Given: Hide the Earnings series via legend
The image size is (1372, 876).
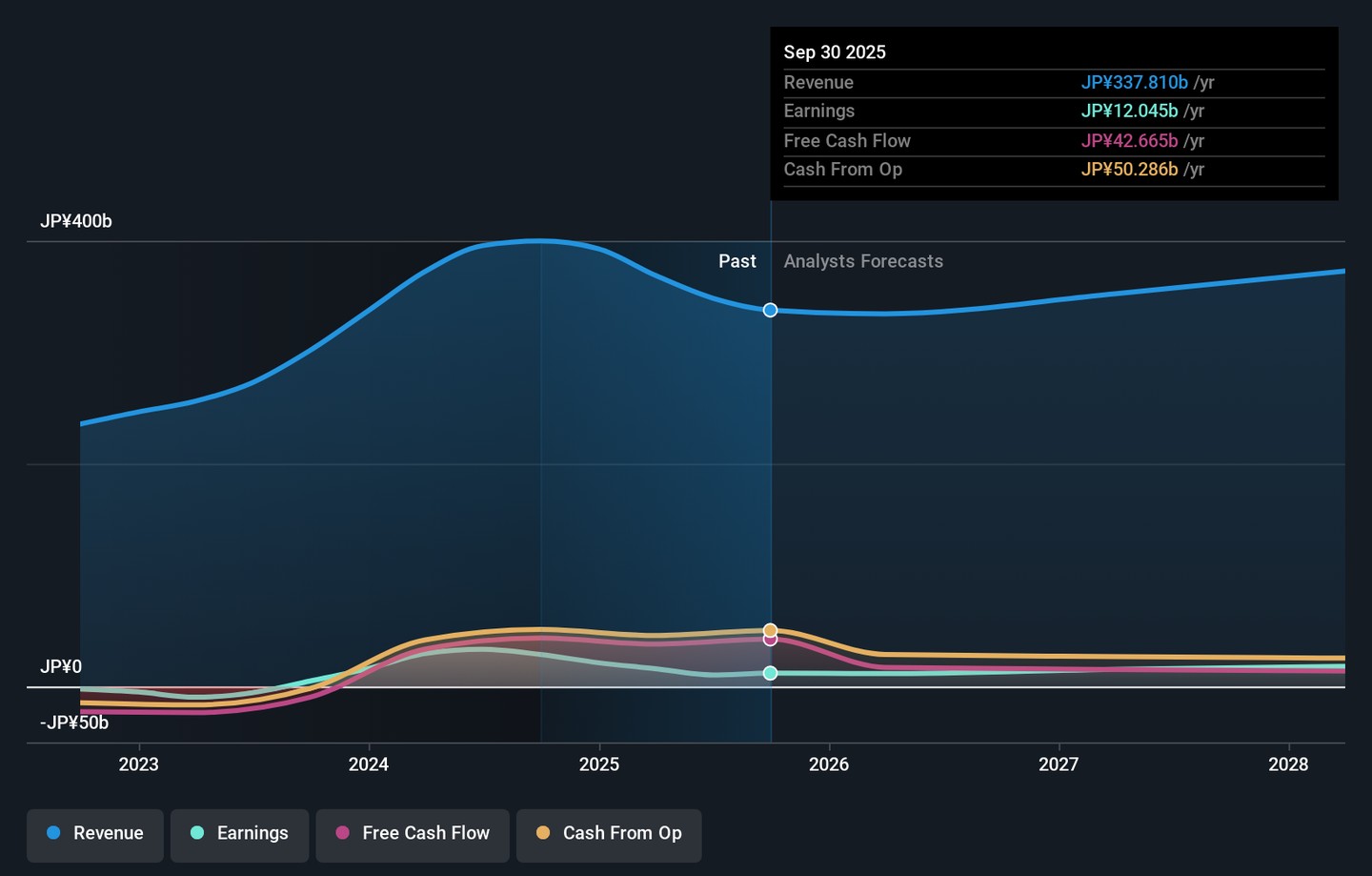Looking at the screenshot, I should point(239,833).
